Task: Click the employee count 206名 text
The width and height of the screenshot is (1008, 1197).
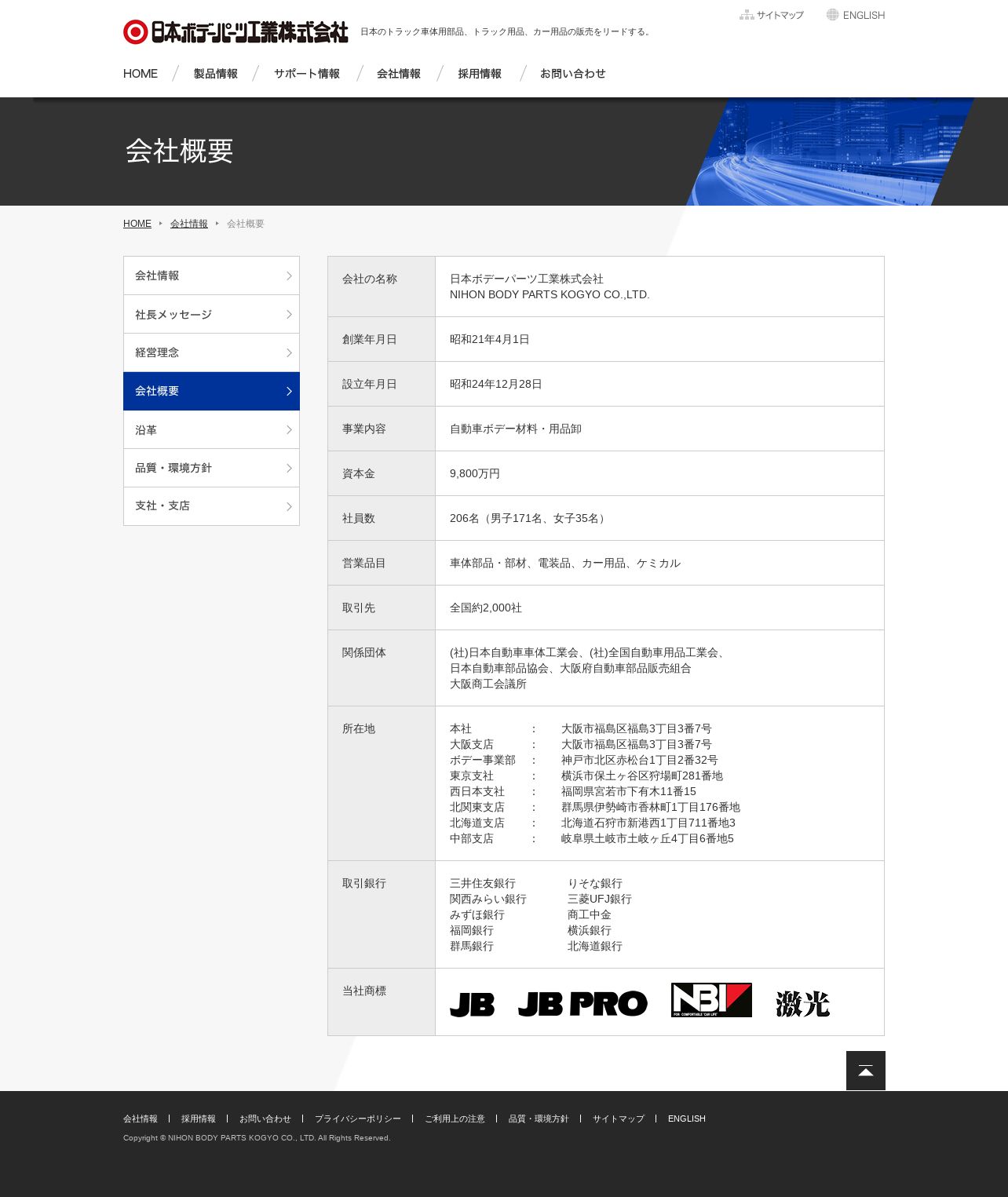Action: [x=530, y=518]
